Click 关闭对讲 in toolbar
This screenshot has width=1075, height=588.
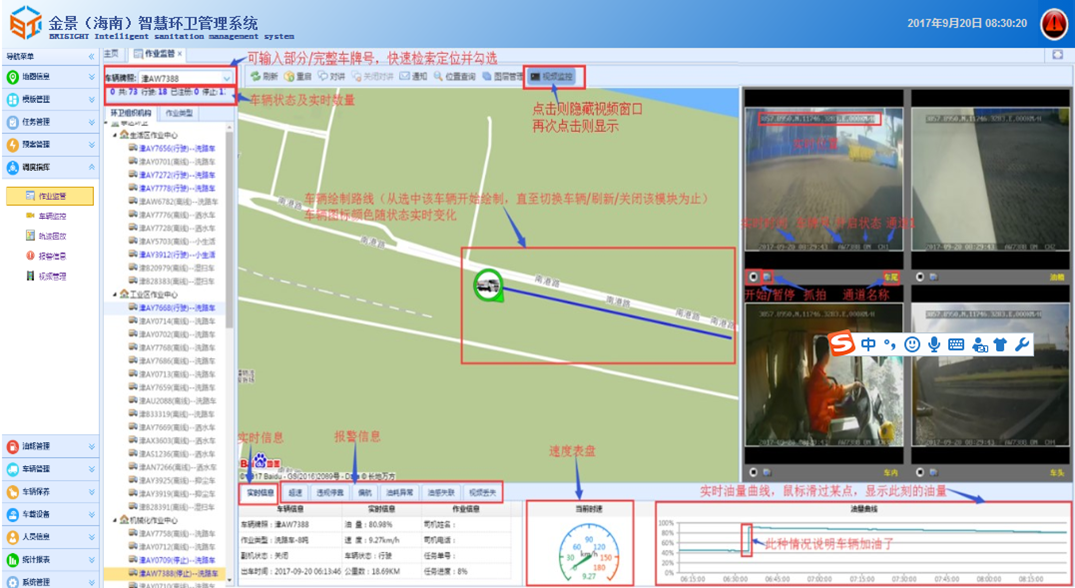372,77
